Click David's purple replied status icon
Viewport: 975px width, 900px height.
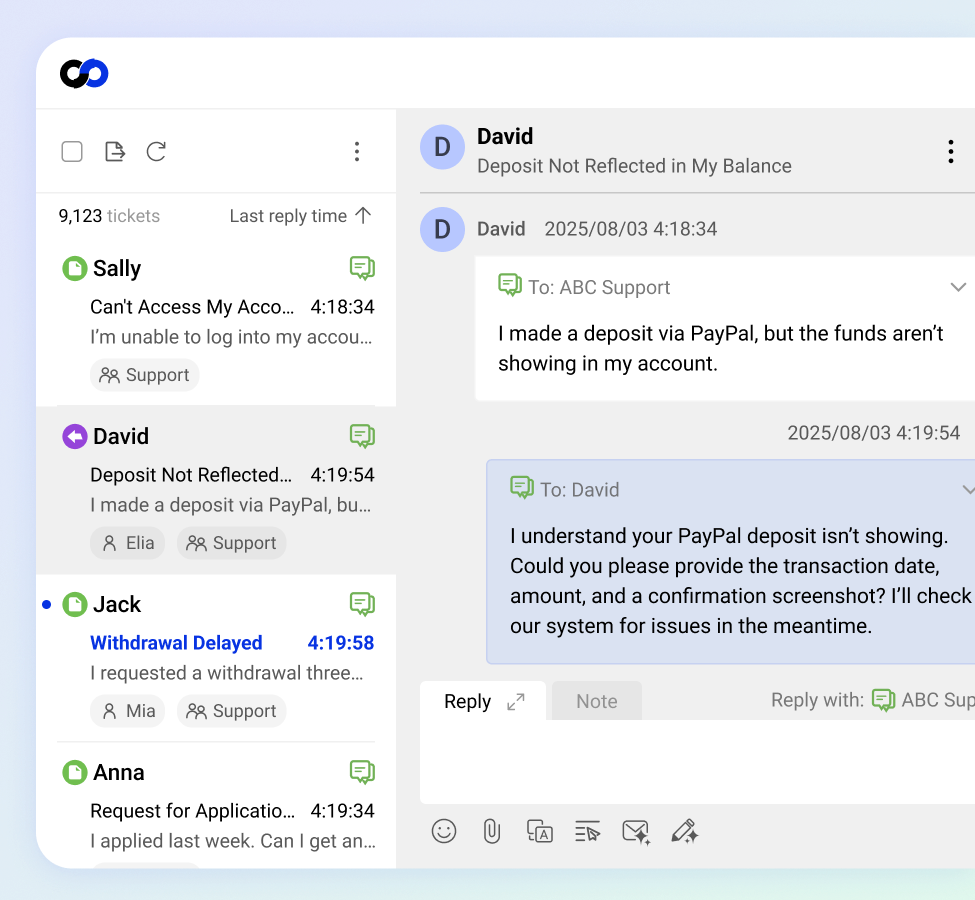[75, 437]
